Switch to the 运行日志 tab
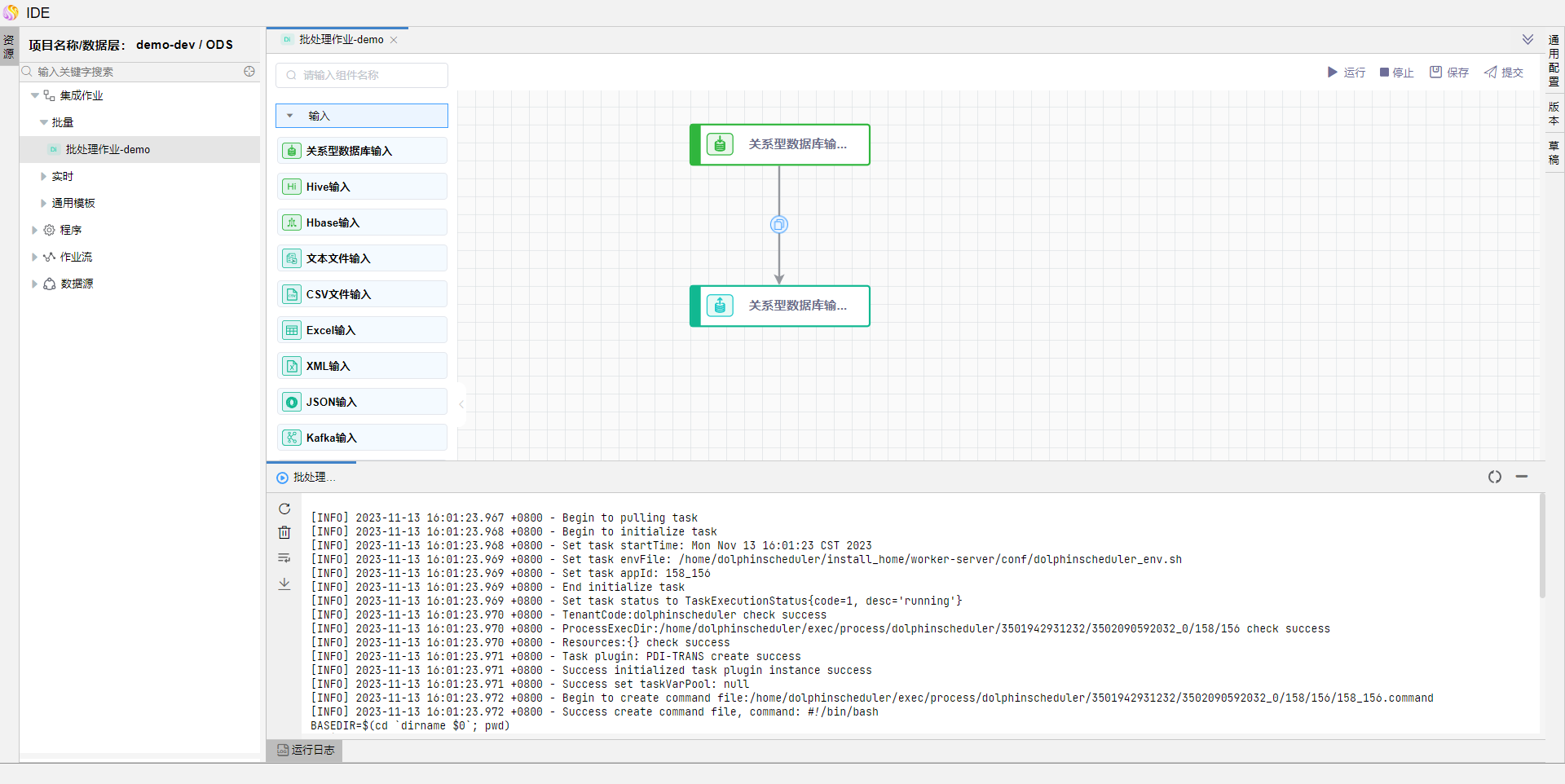This screenshot has height=784, width=1565. point(305,750)
